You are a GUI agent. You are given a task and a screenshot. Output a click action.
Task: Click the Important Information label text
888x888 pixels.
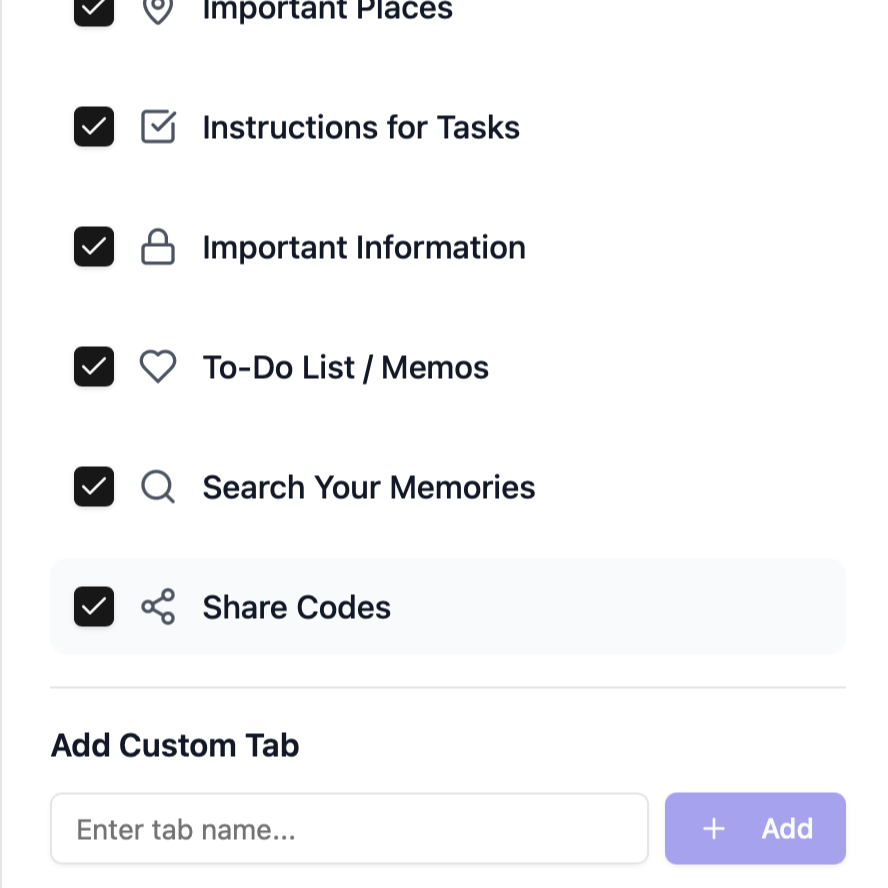(363, 247)
